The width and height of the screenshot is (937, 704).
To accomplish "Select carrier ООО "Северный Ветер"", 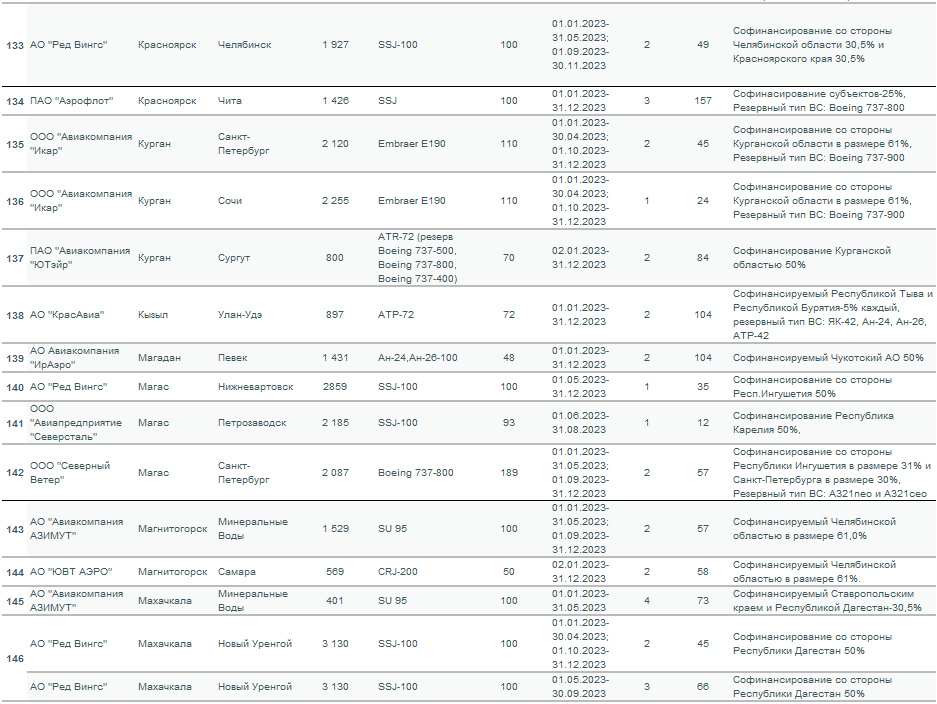I will (x=70, y=473).
